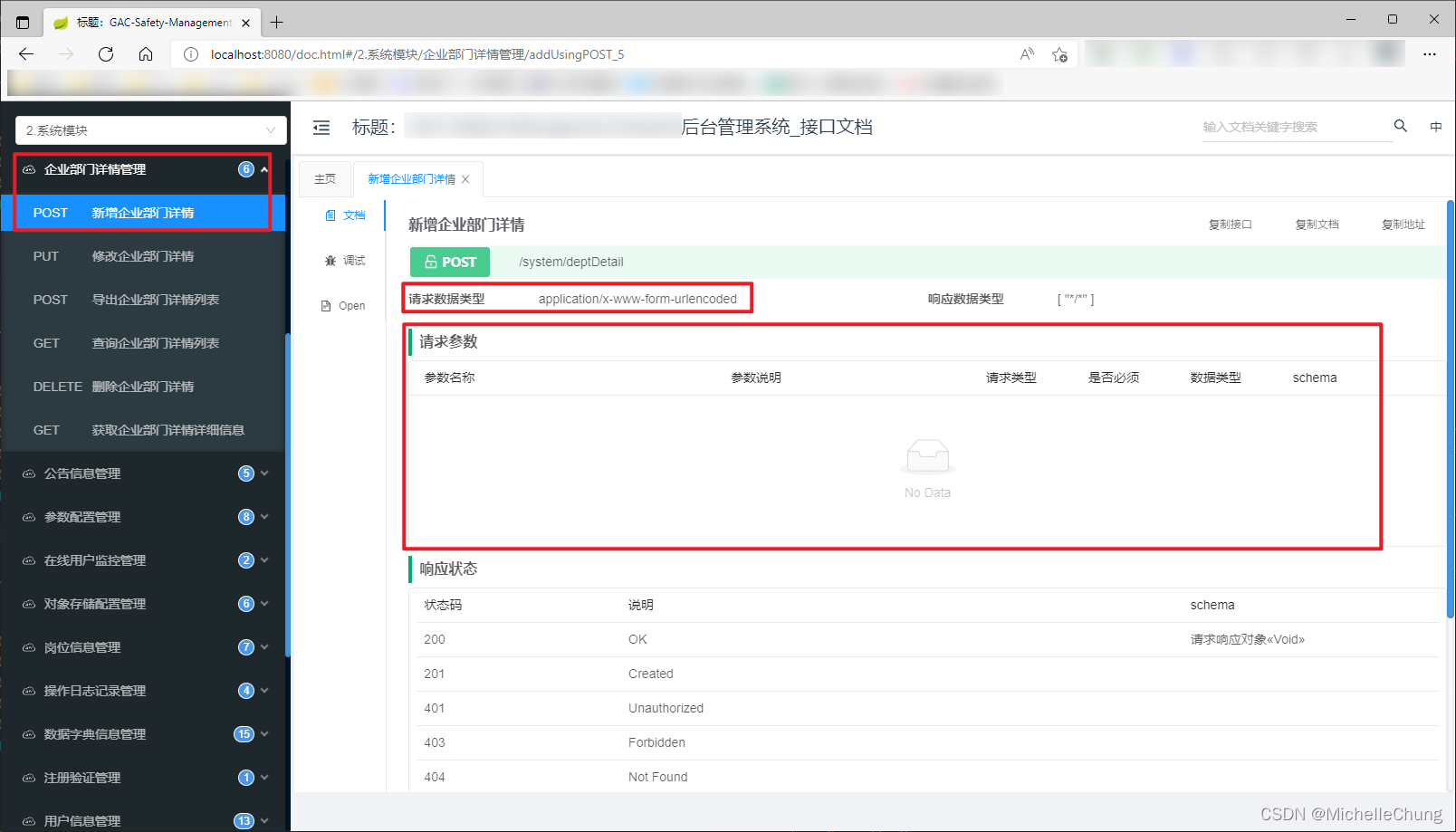Viewport: 1456px width, 832px height.
Task: Switch language with the 中 icon
Action: (1436, 127)
